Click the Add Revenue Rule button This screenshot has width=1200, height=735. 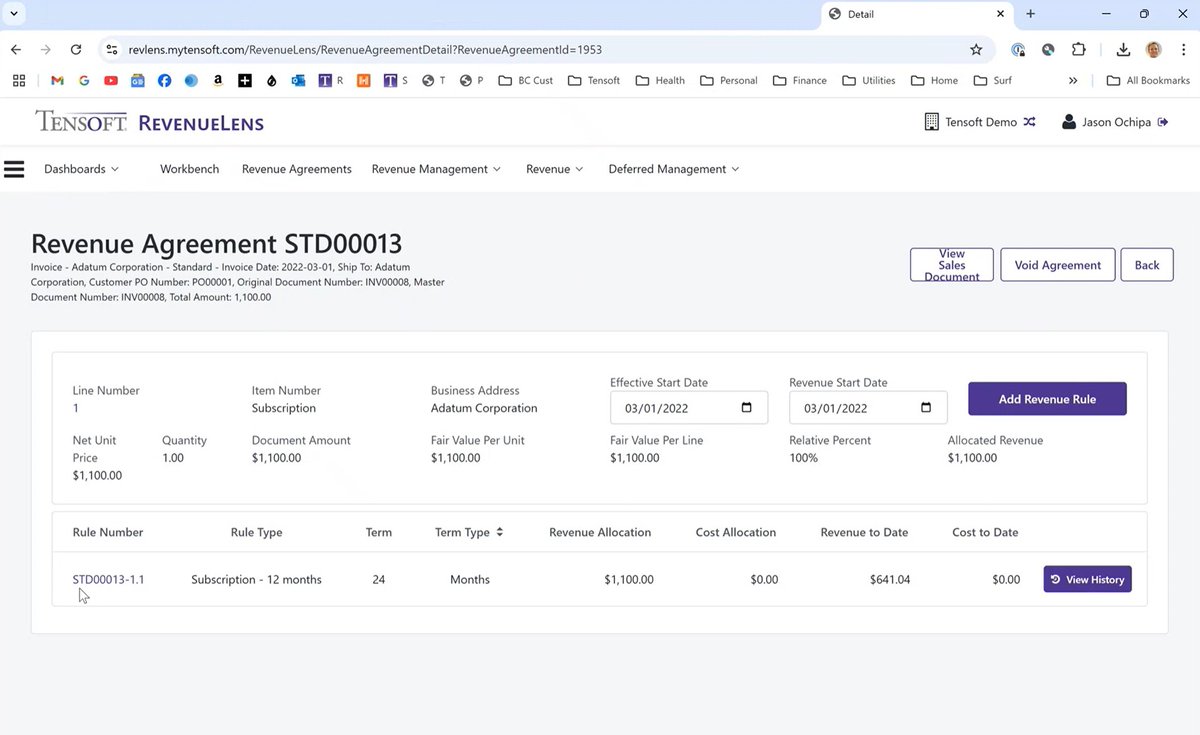(1047, 398)
